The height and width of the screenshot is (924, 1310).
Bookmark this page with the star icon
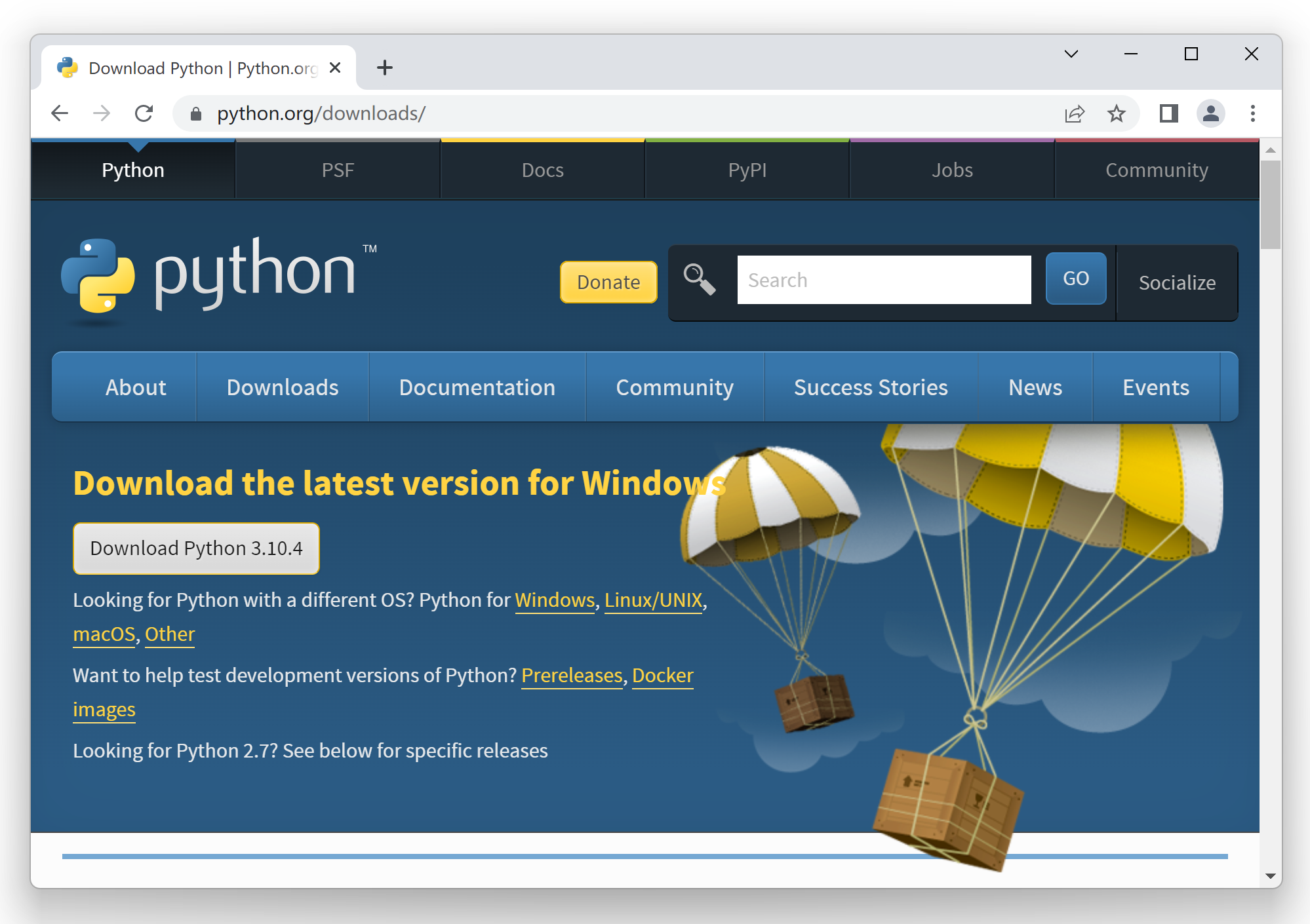pyautogui.click(x=1117, y=113)
